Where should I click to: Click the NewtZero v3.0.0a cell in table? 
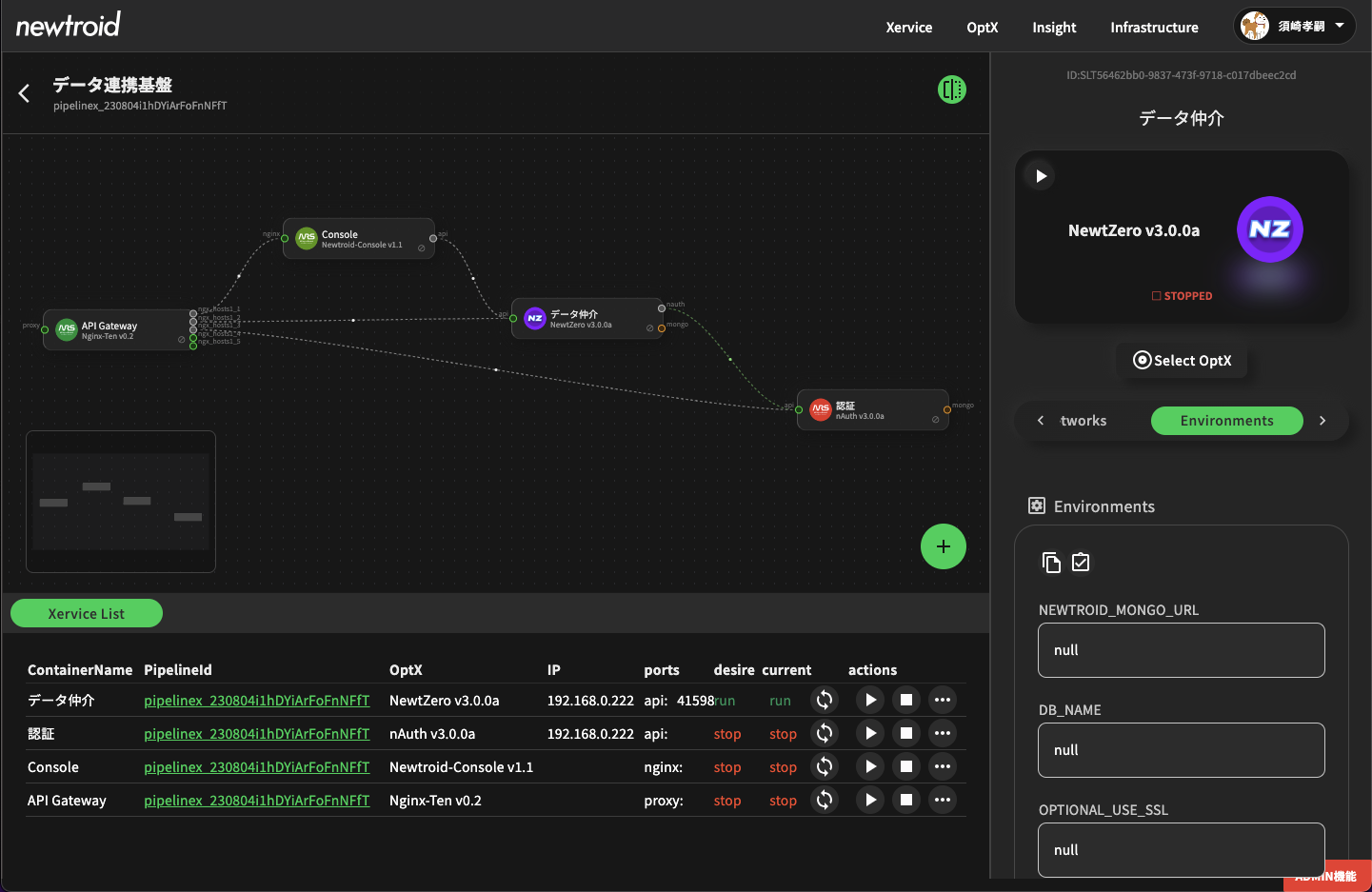coord(445,701)
